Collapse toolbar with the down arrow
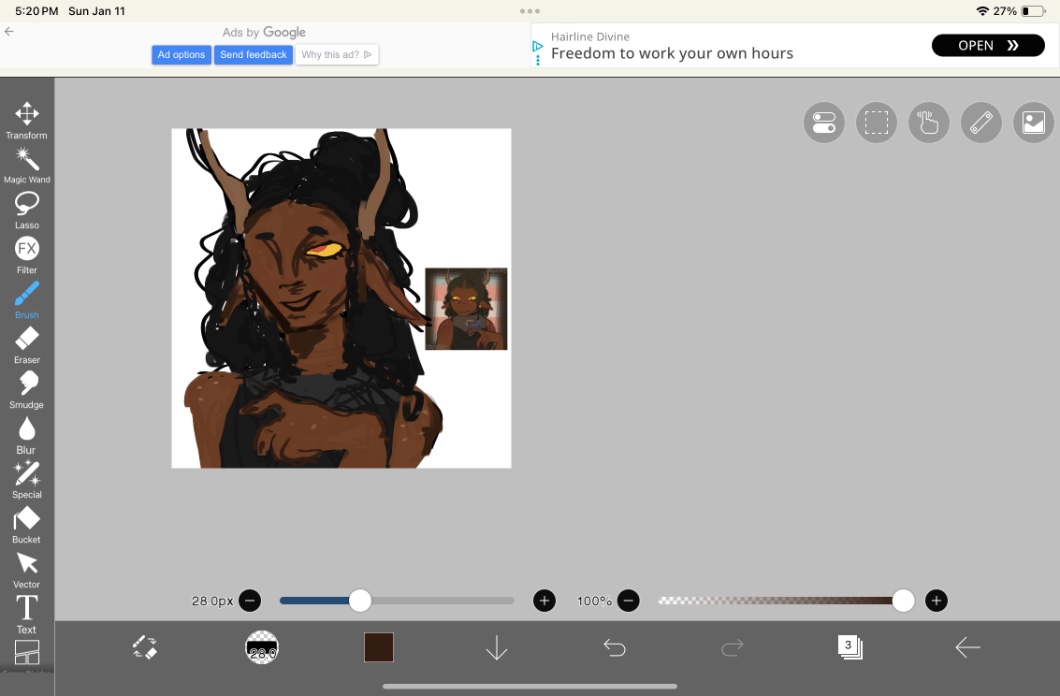1060x696 pixels. coord(497,648)
